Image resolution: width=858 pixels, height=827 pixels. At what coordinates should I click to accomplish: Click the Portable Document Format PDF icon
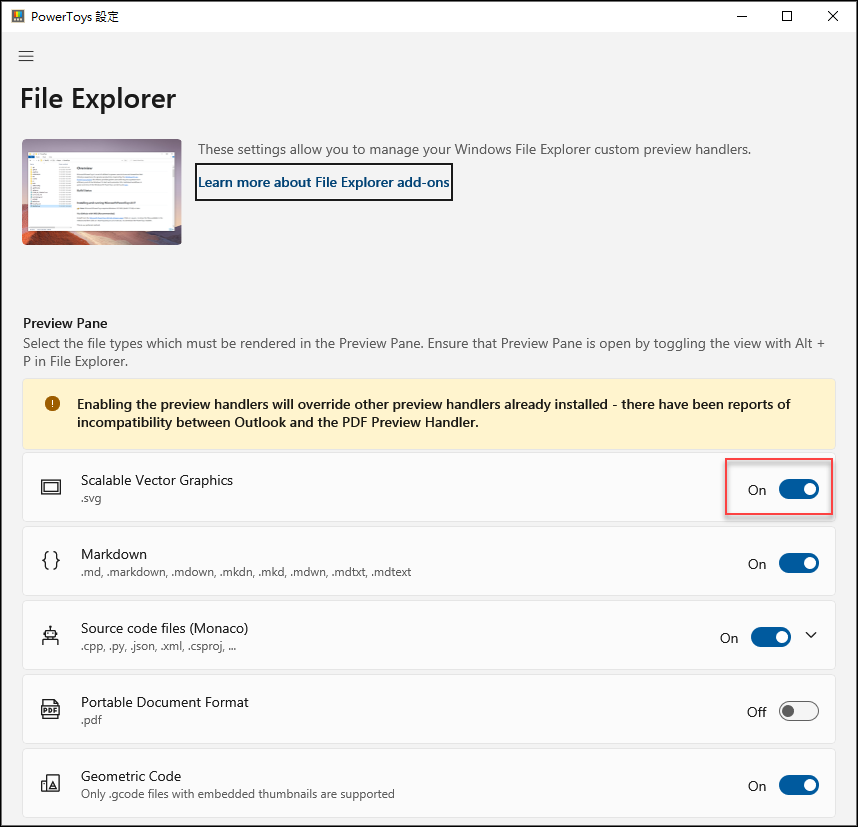tap(50, 709)
